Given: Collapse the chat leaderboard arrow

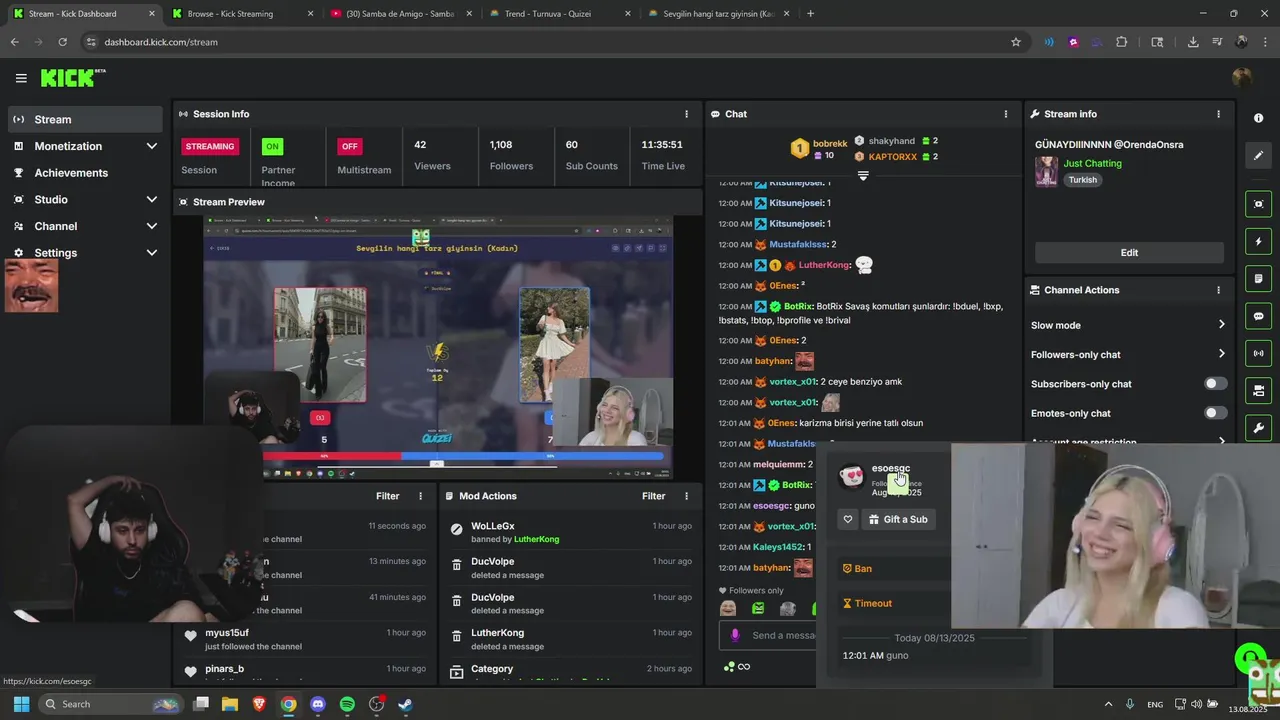Looking at the screenshot, I should tap(863, 176).
